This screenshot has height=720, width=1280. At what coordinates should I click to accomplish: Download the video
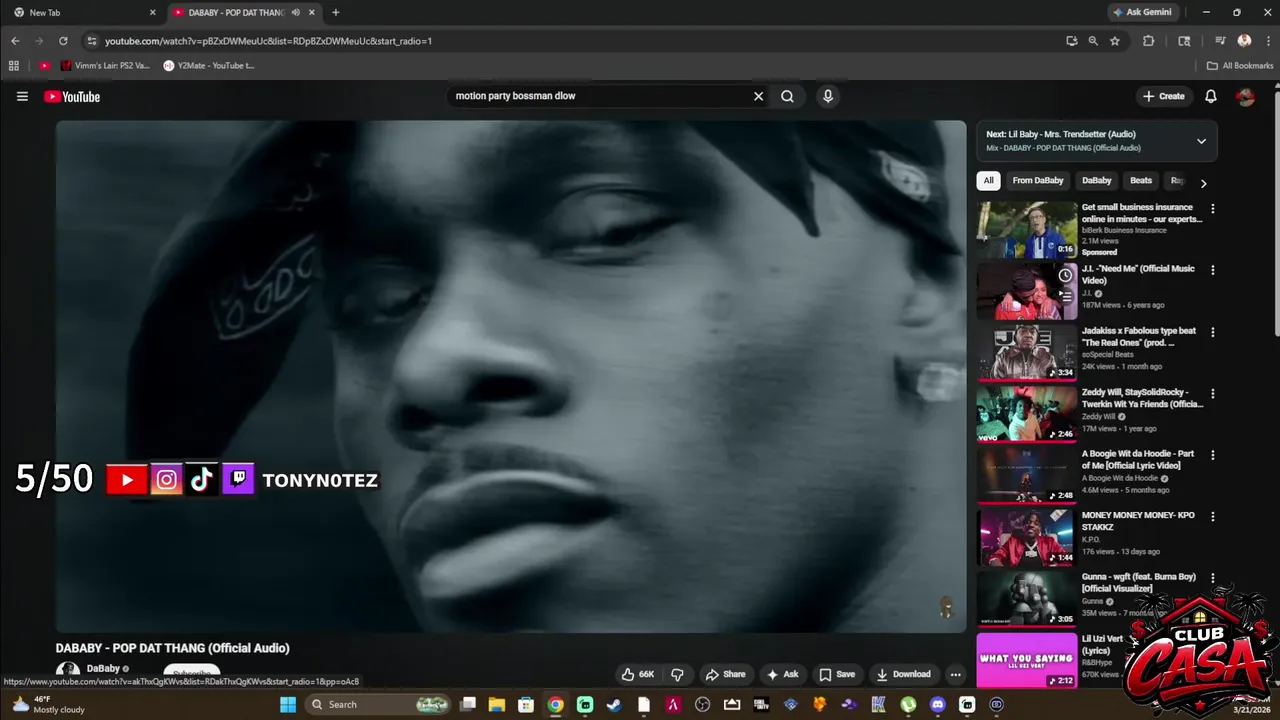point(904,674)
